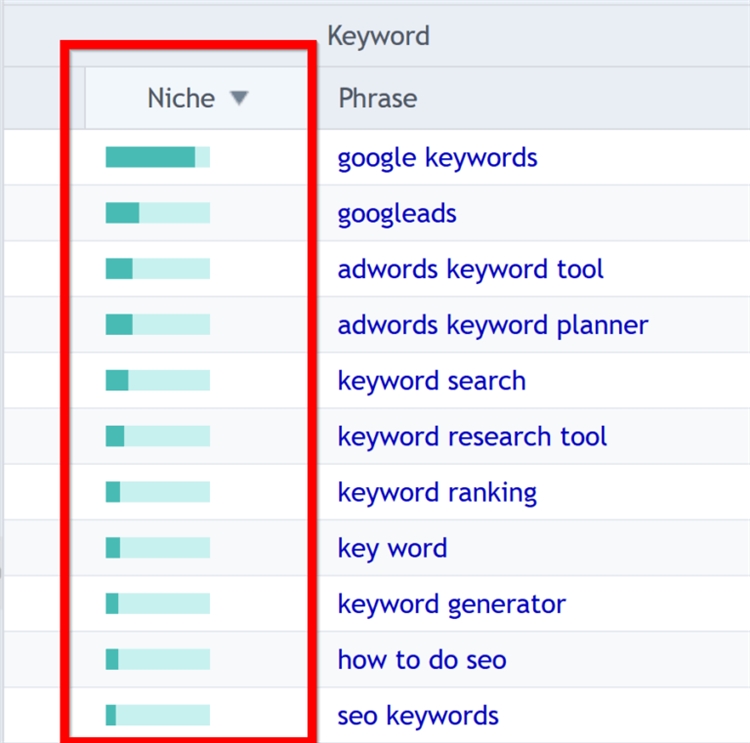Click 'keyword research tool' link
Screen dimensions: 750x743
tap(472, 437)
